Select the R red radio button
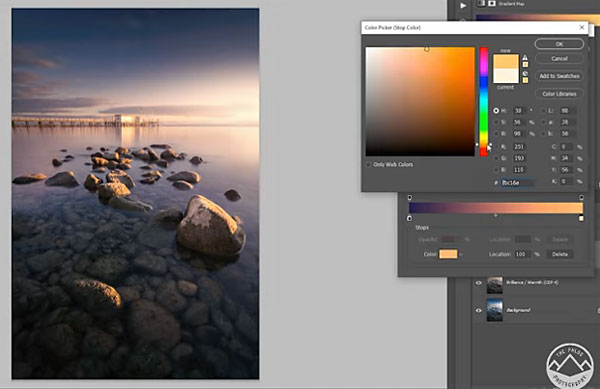Viewport: 600px width, 389px height. point(496,146)
